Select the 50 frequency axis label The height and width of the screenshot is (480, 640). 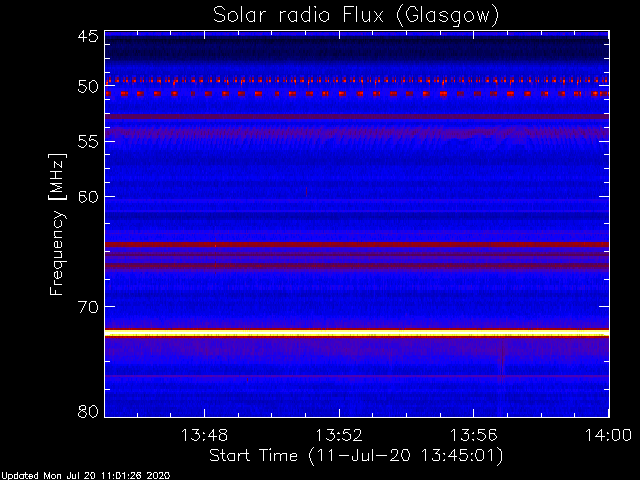(88, 87)
